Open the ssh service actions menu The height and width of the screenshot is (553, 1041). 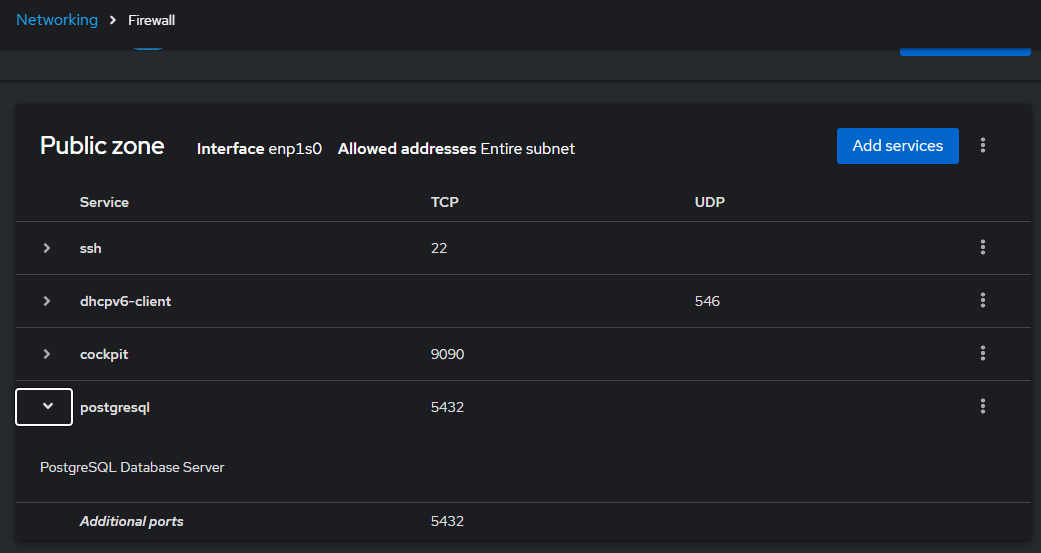pos(983,248)
